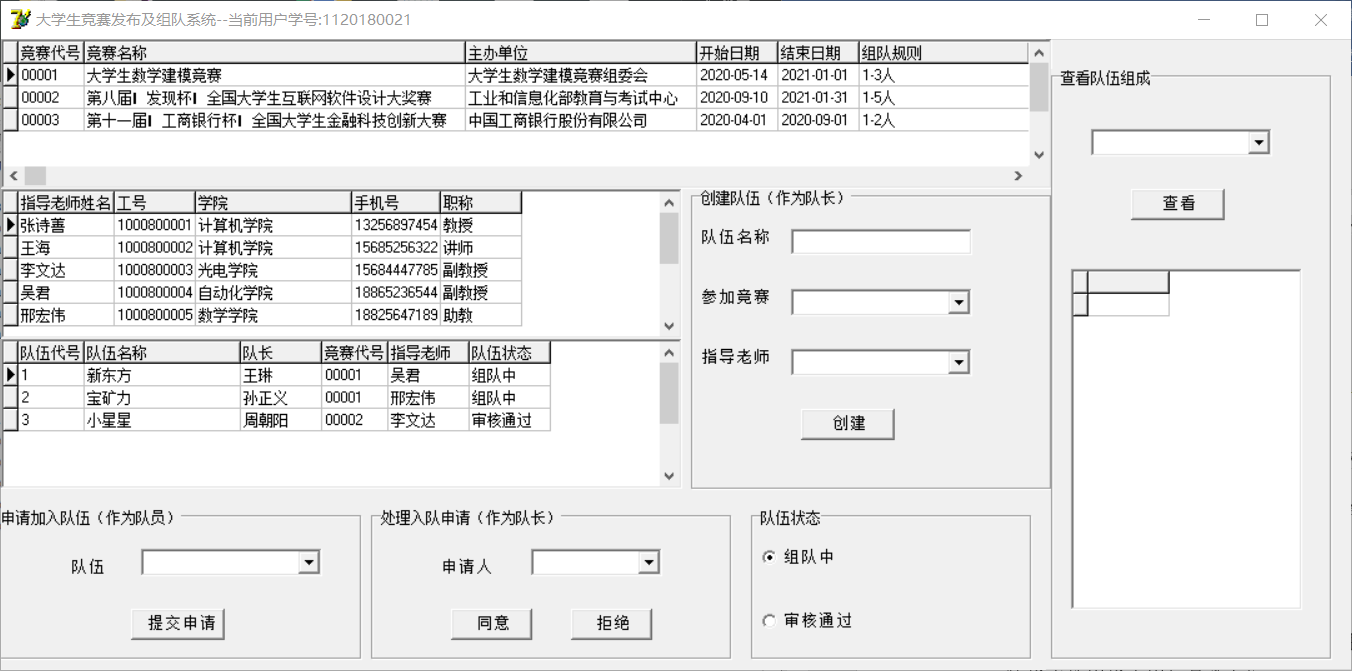Select teacher 王海 in the teacher table
This screenshot has width=1352, height=671.
coord(66,247)
